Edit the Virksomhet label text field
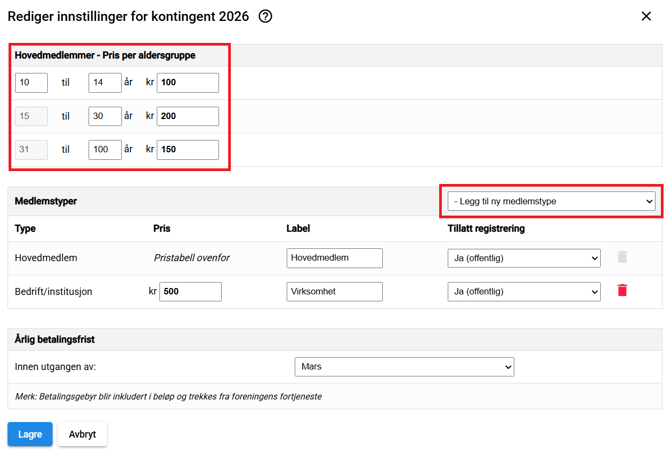Image resolution: width=670 pixels, height=451 pixels. [x=334, y=292]
